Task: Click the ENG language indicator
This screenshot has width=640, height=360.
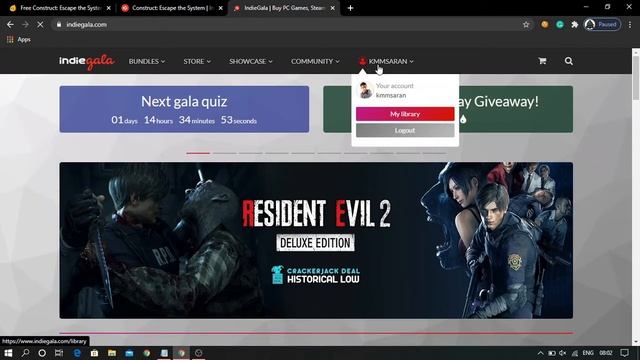Action: tap(588, 353)
